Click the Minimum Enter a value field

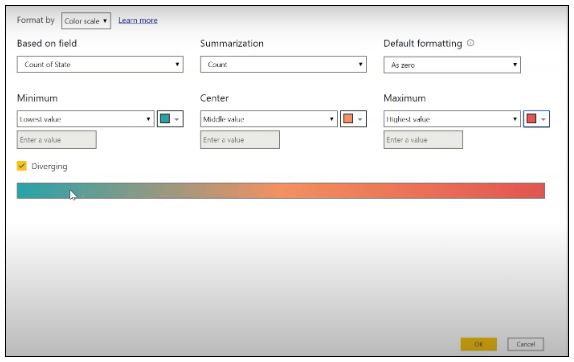point(57,140)
